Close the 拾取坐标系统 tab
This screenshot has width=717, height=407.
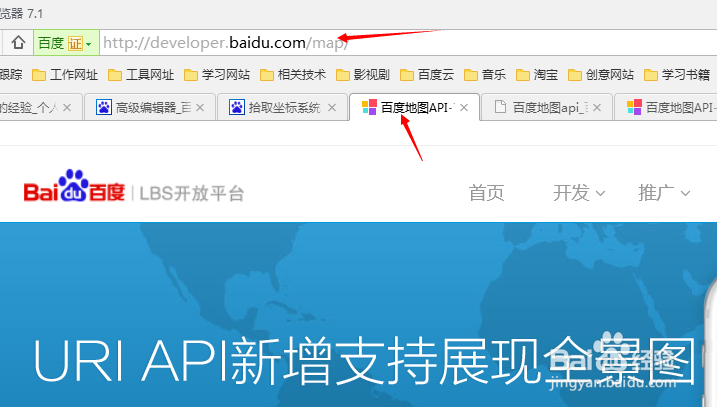[332, 107]
